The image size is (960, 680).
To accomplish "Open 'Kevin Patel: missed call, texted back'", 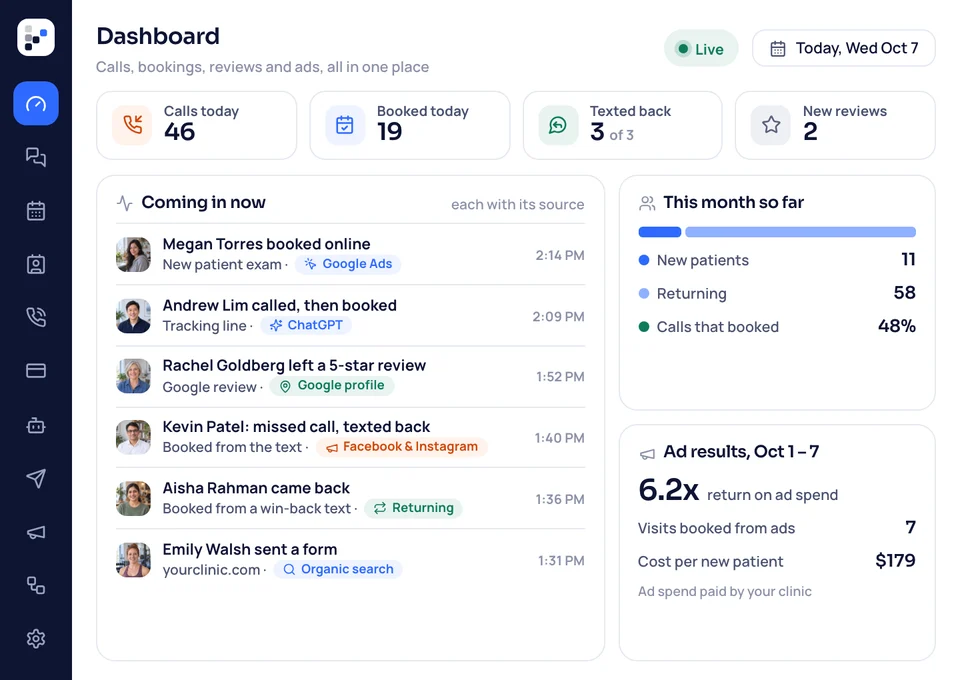I will point(350,437).
